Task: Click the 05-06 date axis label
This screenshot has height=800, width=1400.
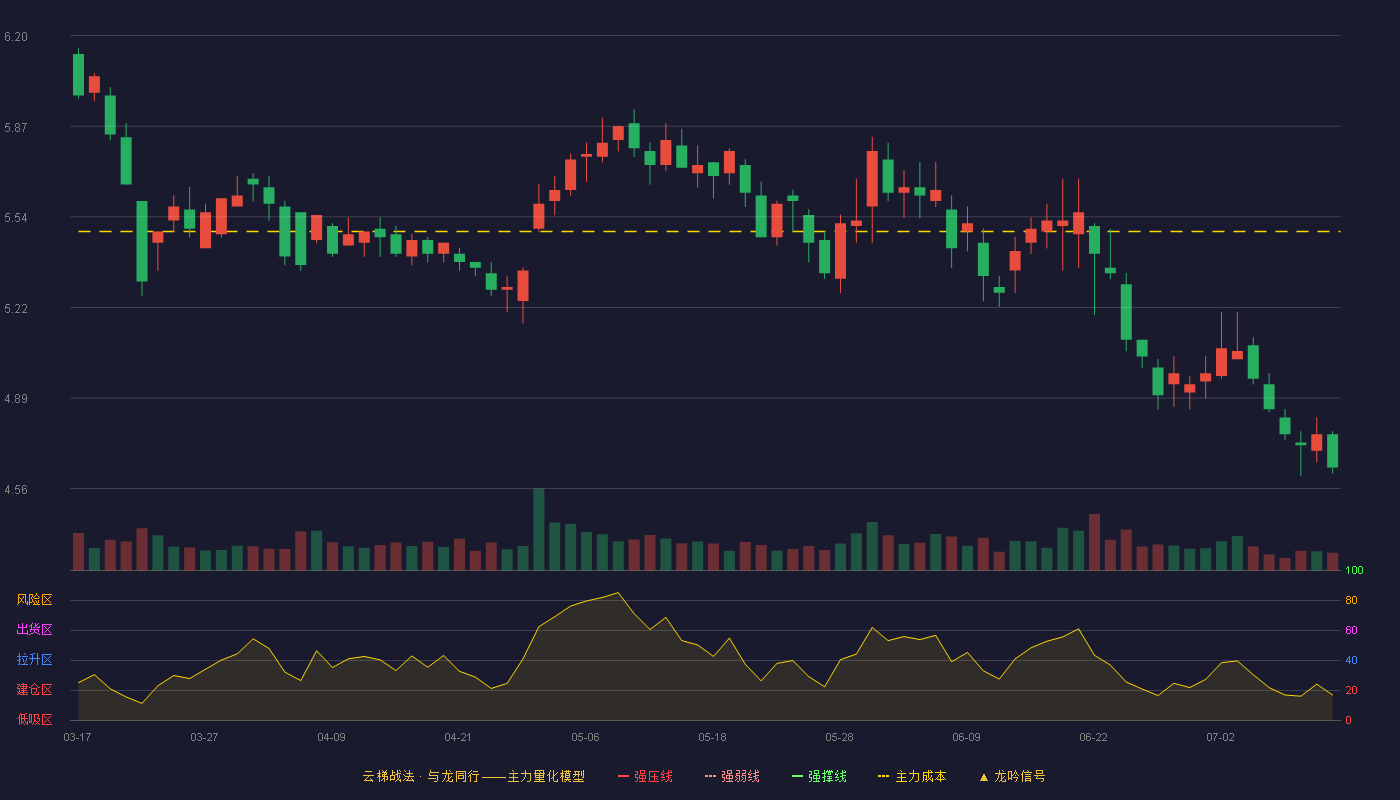Action: tap(585, 737)
